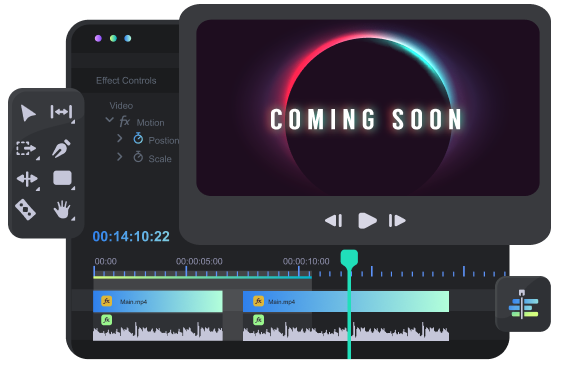Screen dimensions: 576x379
Task: Select the Rectangle shape tool
Action: click(x=62, y=178)
